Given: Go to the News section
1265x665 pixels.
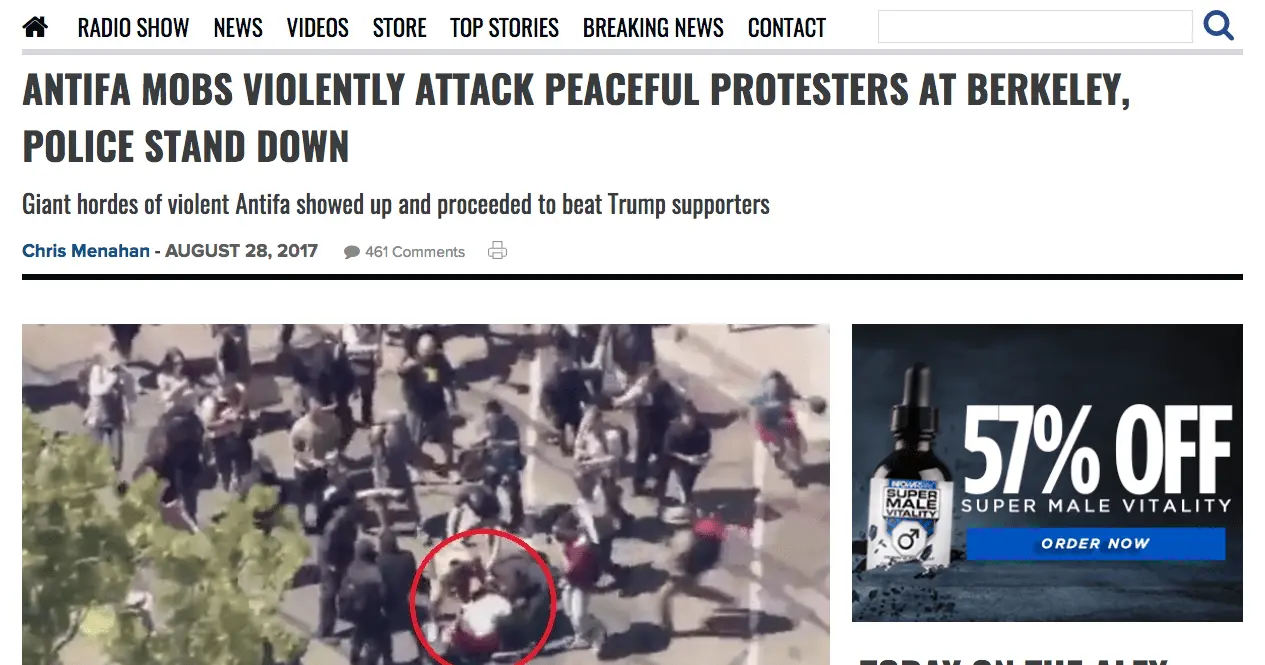Looking at the screenshot, I should 238,28.
